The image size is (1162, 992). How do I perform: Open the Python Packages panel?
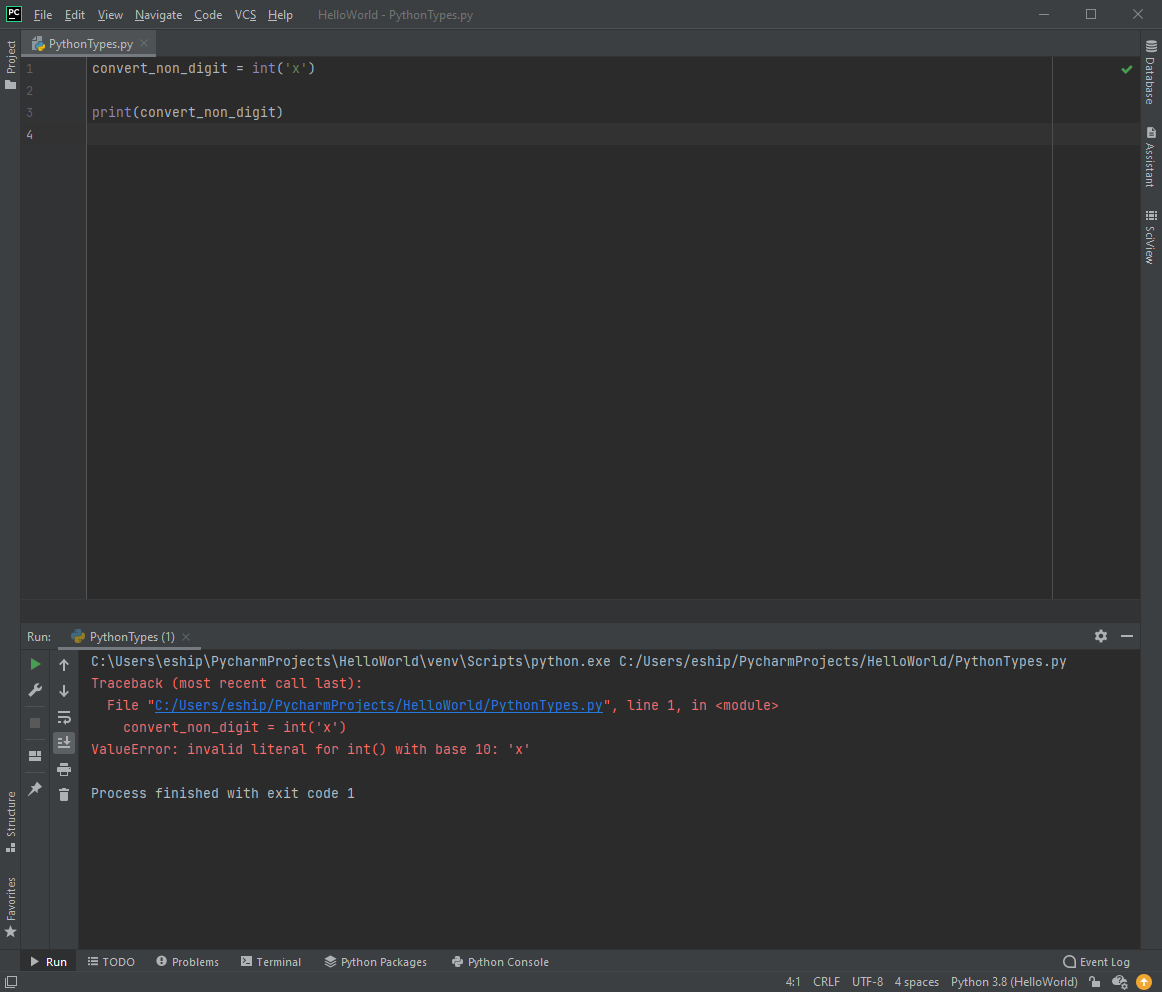point(376,961)
